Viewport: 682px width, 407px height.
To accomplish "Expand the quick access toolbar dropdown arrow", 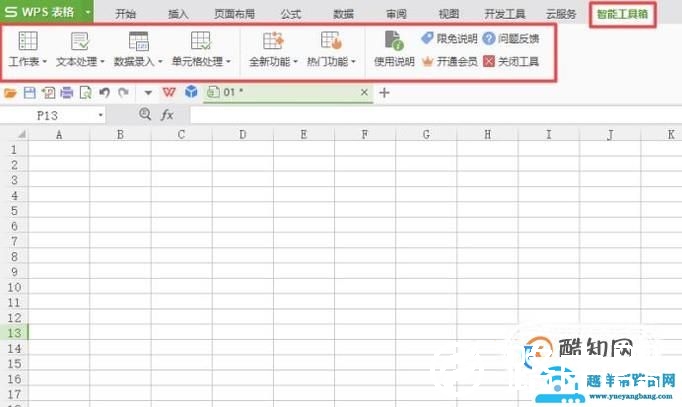I will pos(148,93).
